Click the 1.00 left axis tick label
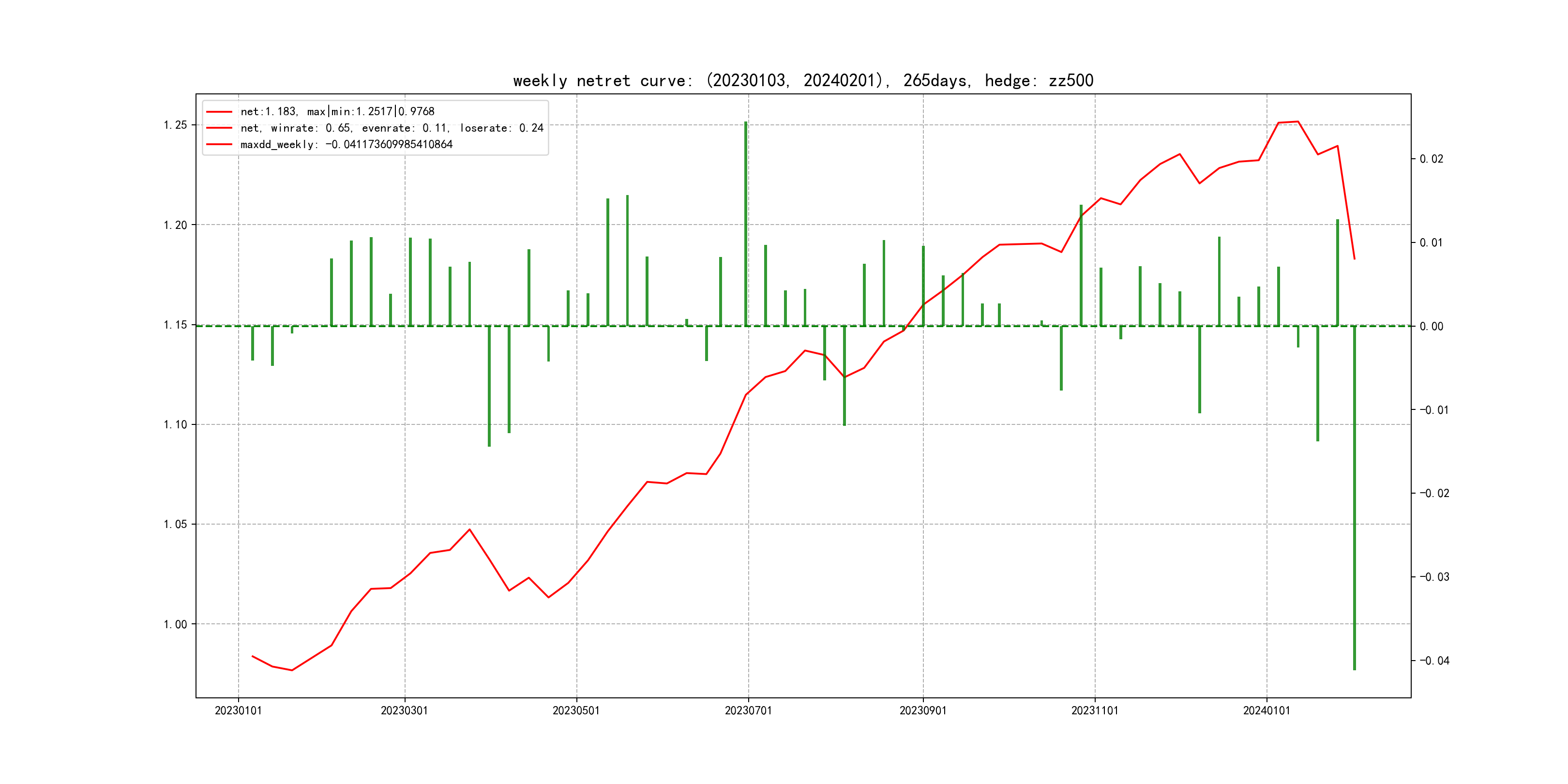This screenshot has height=784, width=1568. coord(175,624)
